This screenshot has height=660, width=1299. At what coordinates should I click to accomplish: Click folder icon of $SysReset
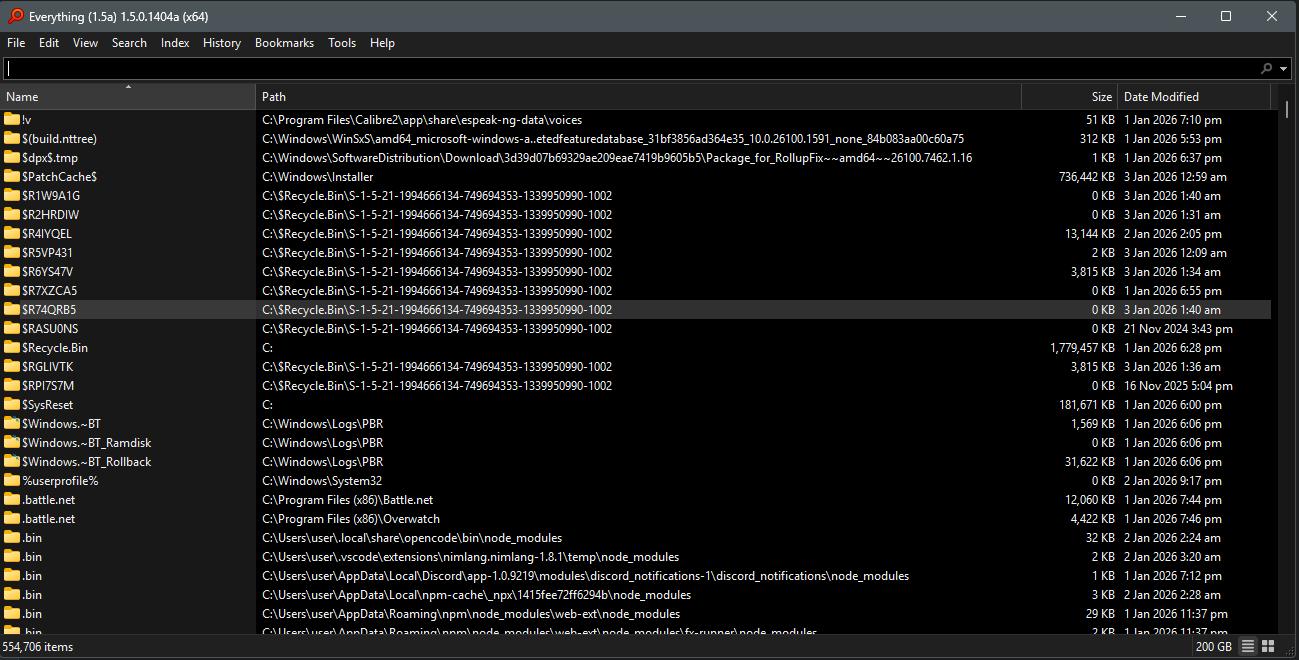click(x=12, y=404)
